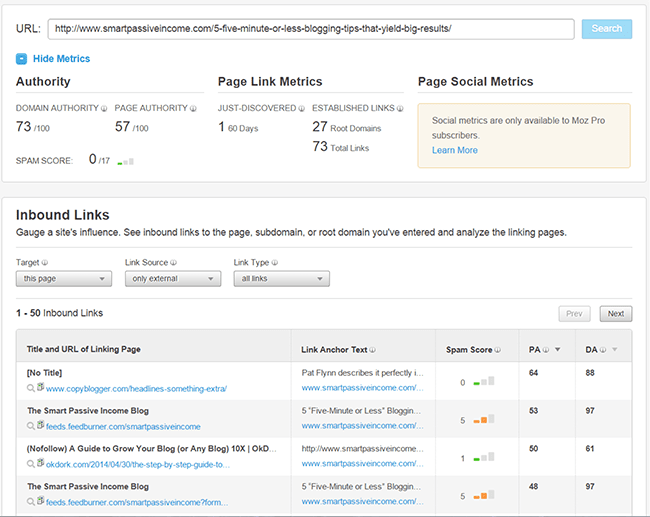
Task: Open anchor URL in okdork row
Action: (x=362, y=464)
